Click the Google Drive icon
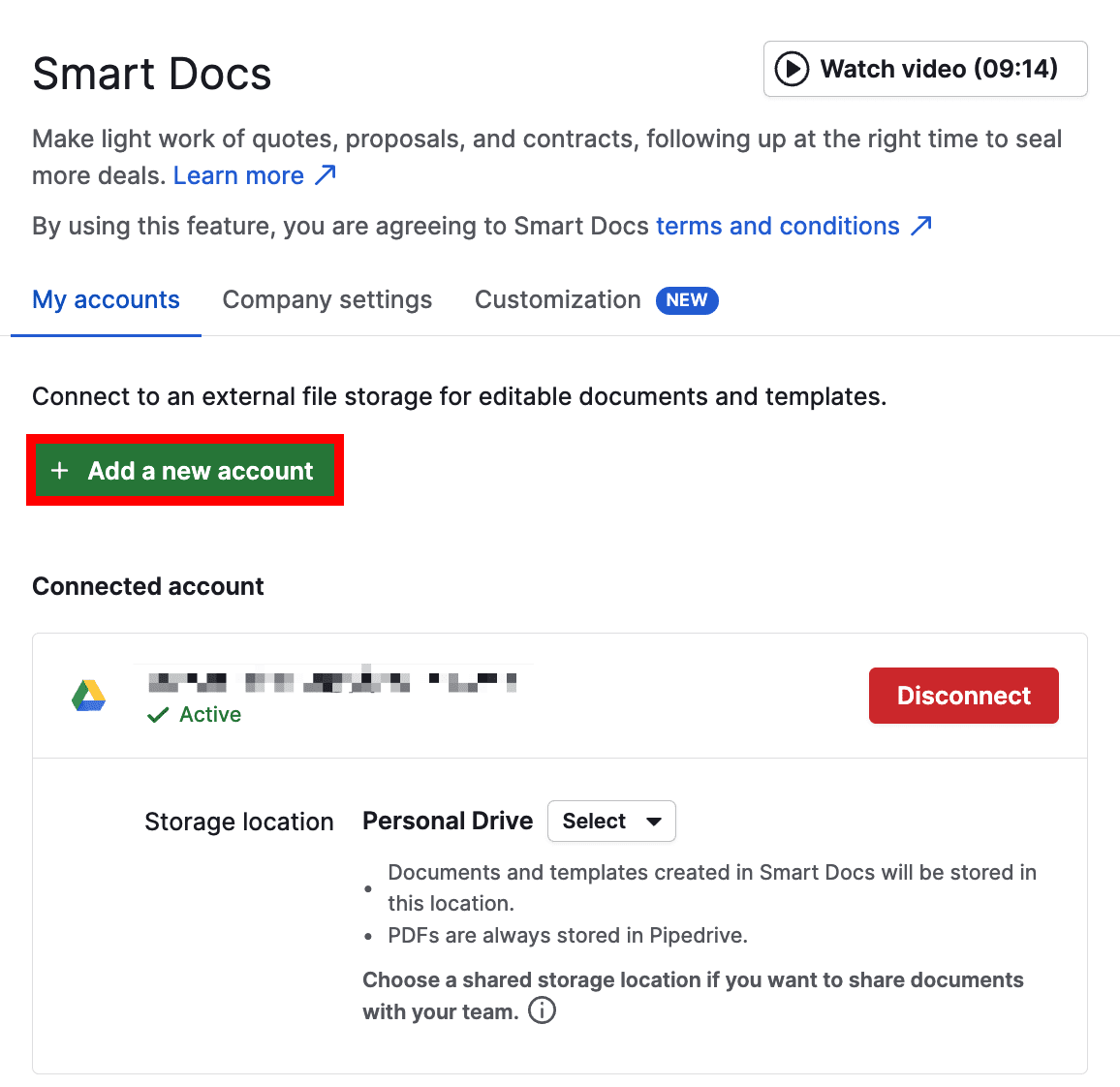This screenshot has height=1087, width=1120. coord(88,695)
